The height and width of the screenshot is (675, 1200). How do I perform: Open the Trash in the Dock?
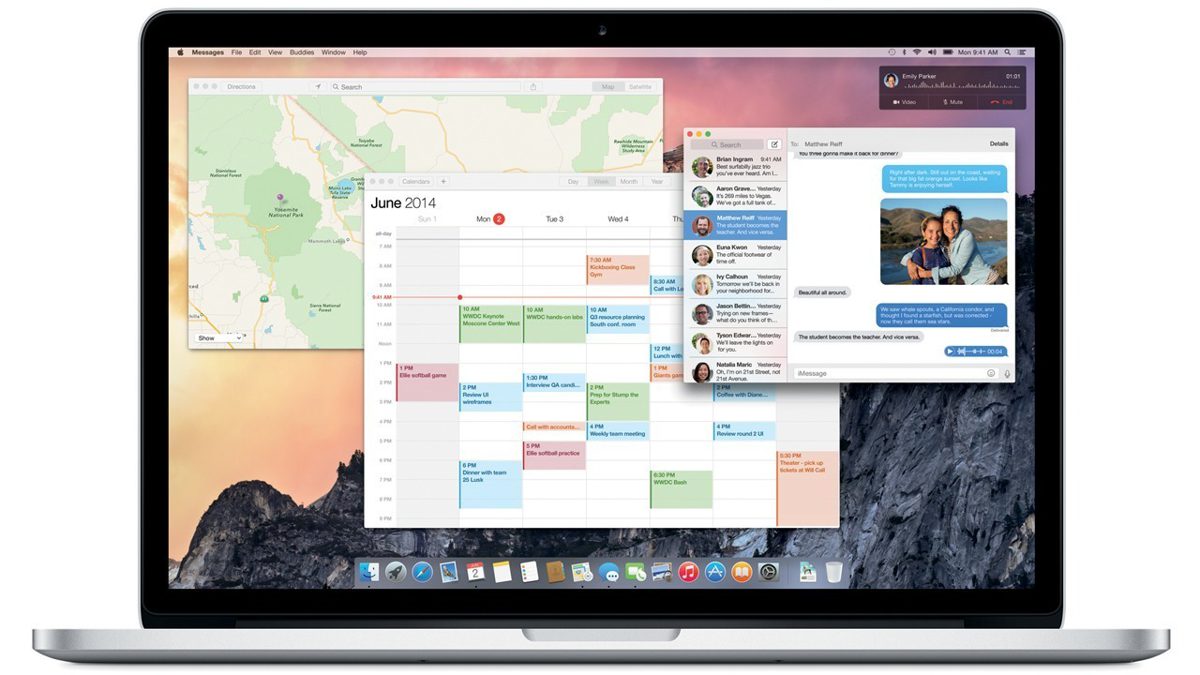[x=834, y=572]
